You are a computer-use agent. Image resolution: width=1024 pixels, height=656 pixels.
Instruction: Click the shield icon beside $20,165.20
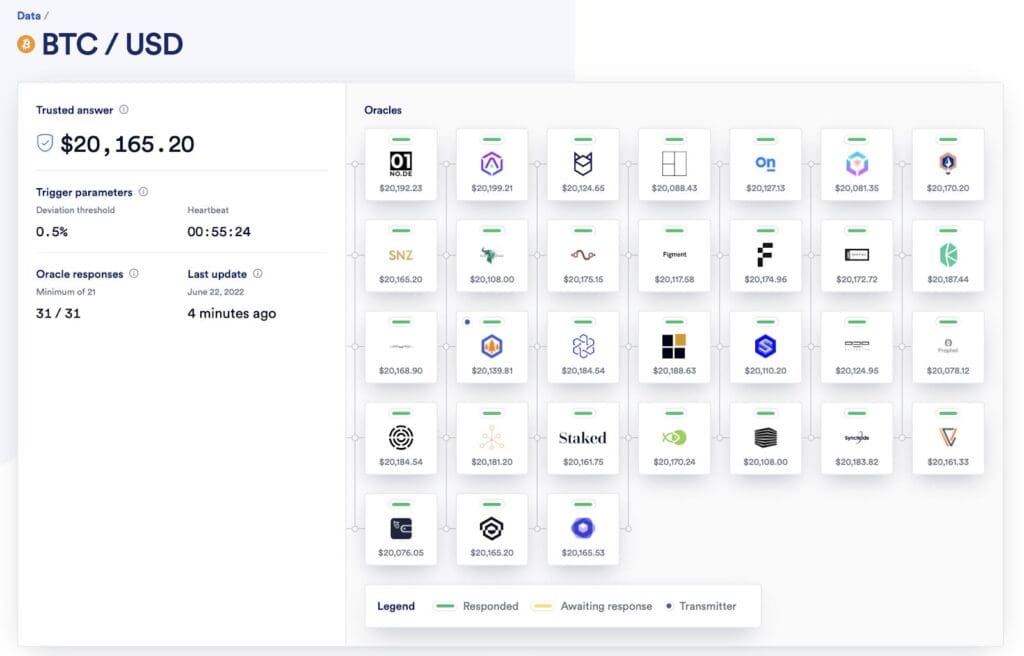point(45,144)
